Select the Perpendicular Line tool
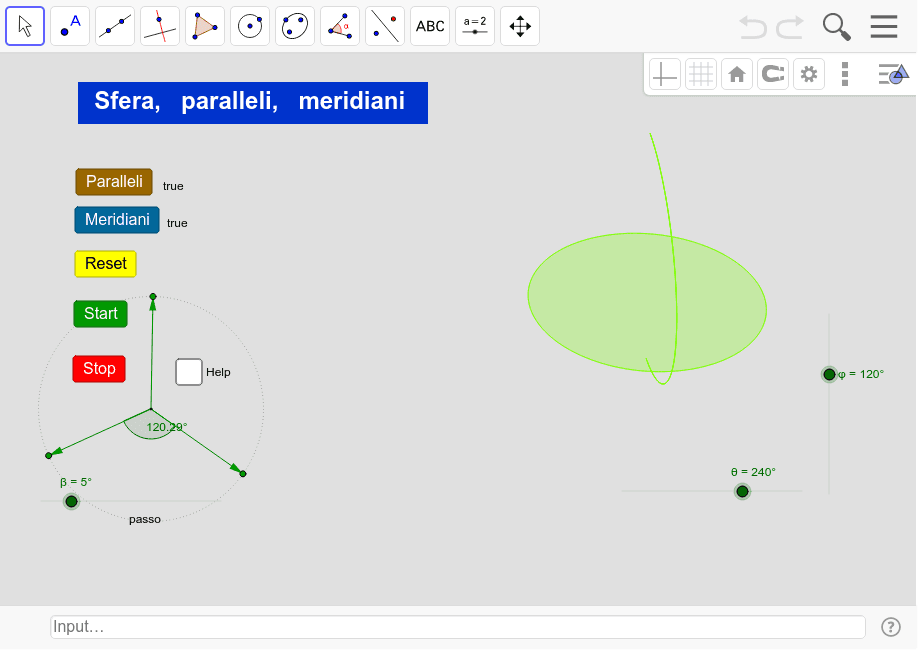 pos(160,26)
